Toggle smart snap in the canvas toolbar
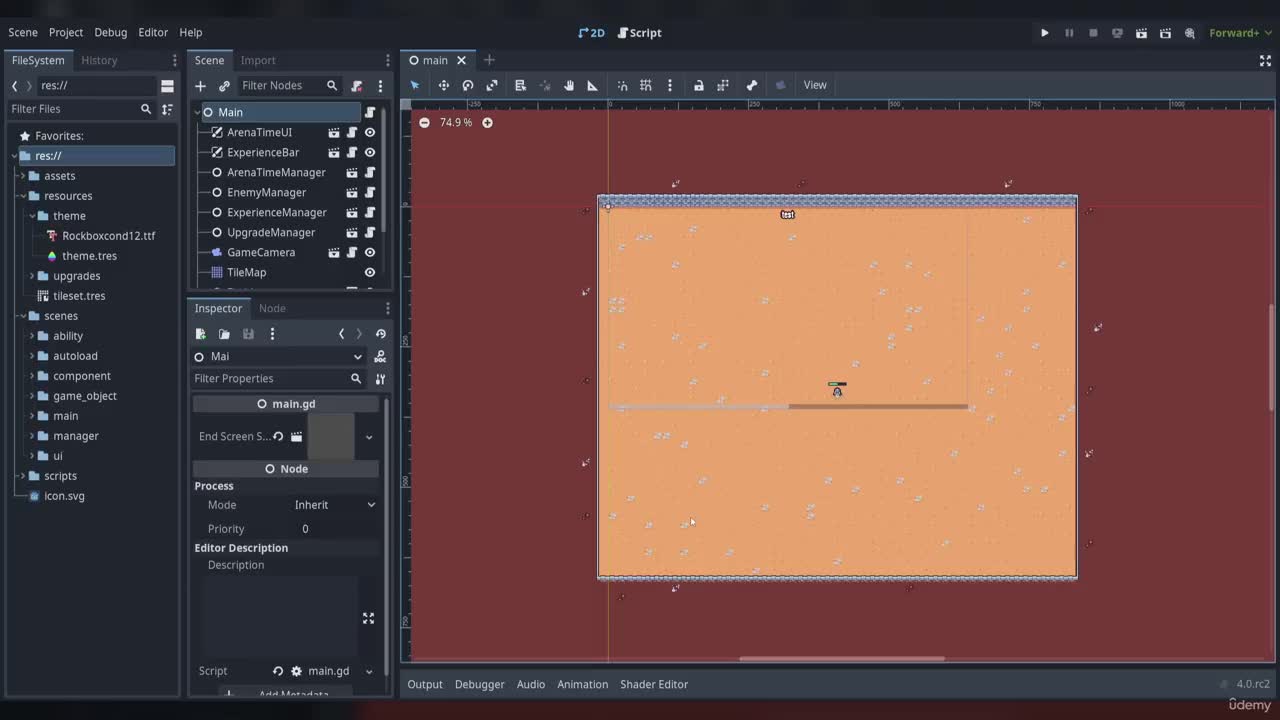This screenshot has height=720, width=1280. [622, 85]
